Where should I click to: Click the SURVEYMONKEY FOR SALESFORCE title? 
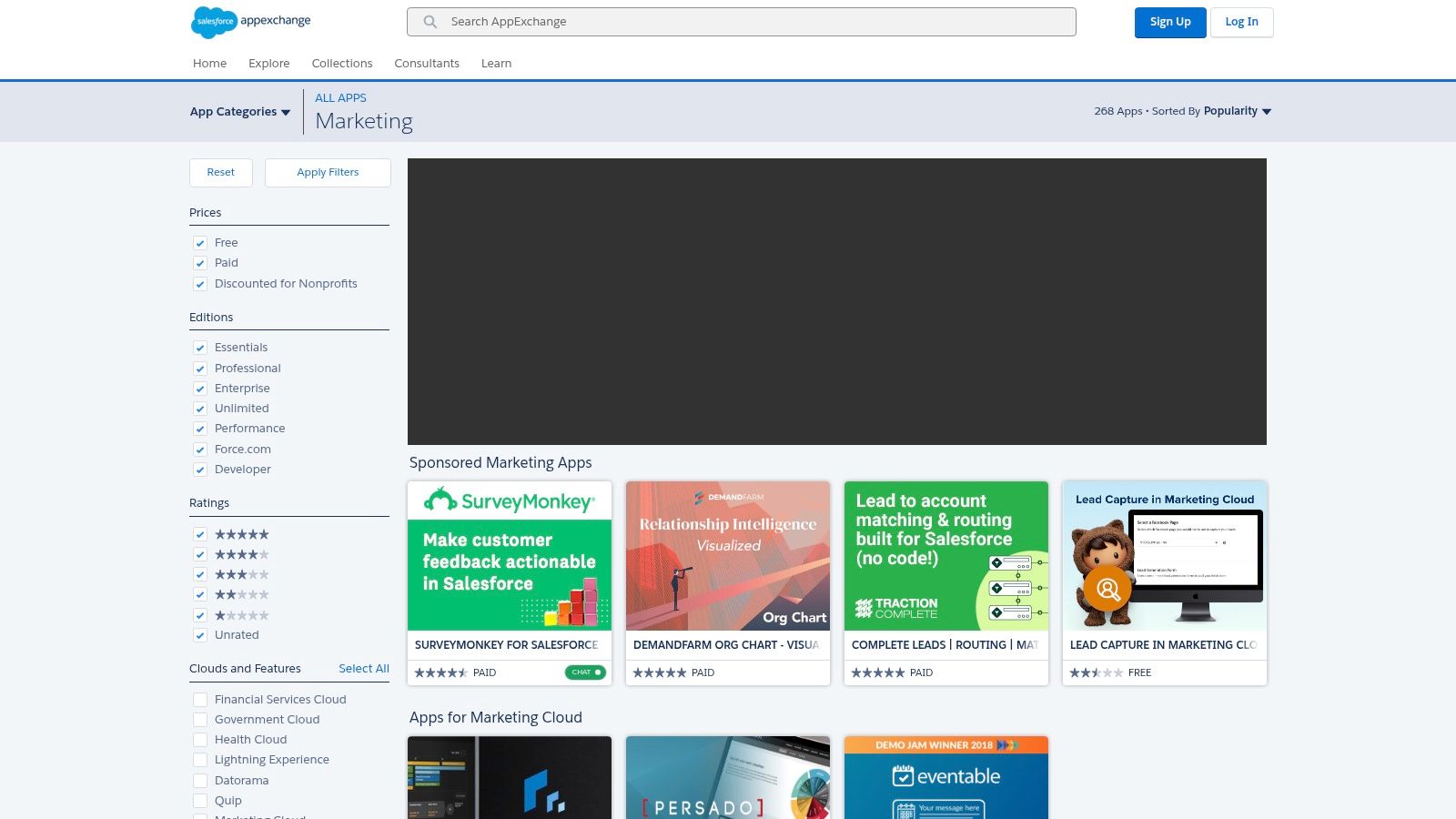click(x=506, y=645)
